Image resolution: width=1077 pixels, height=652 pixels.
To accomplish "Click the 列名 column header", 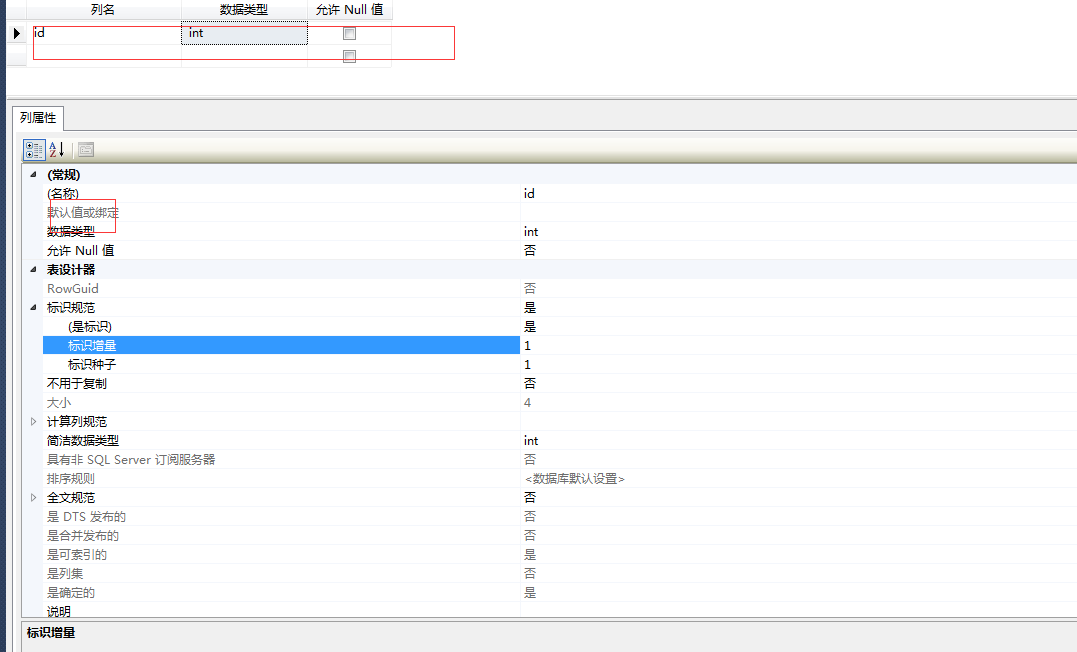I will pyautogui.click(x=103, y=10).
